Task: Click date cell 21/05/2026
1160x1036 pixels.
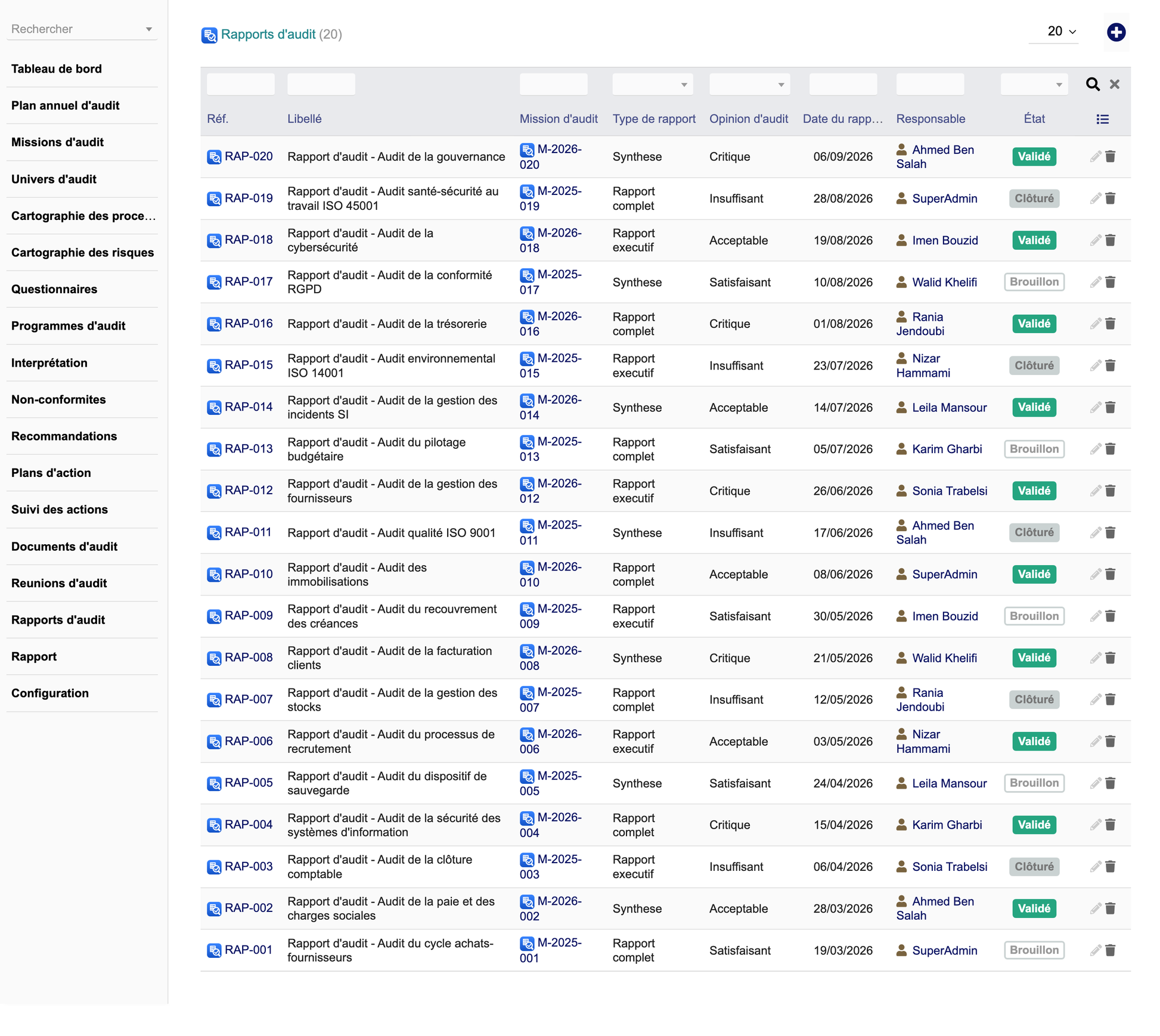Action: click(x=842, y=658)
